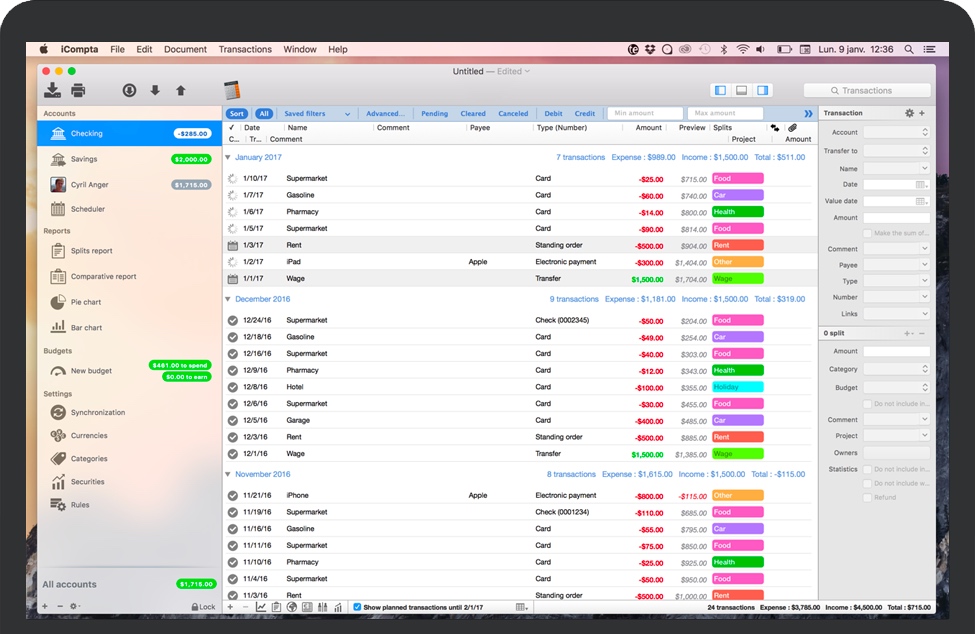Viewport: 975px width, 634px height.
Task: Click the gear icon in Transaction panel
Action: click(909, 114)
